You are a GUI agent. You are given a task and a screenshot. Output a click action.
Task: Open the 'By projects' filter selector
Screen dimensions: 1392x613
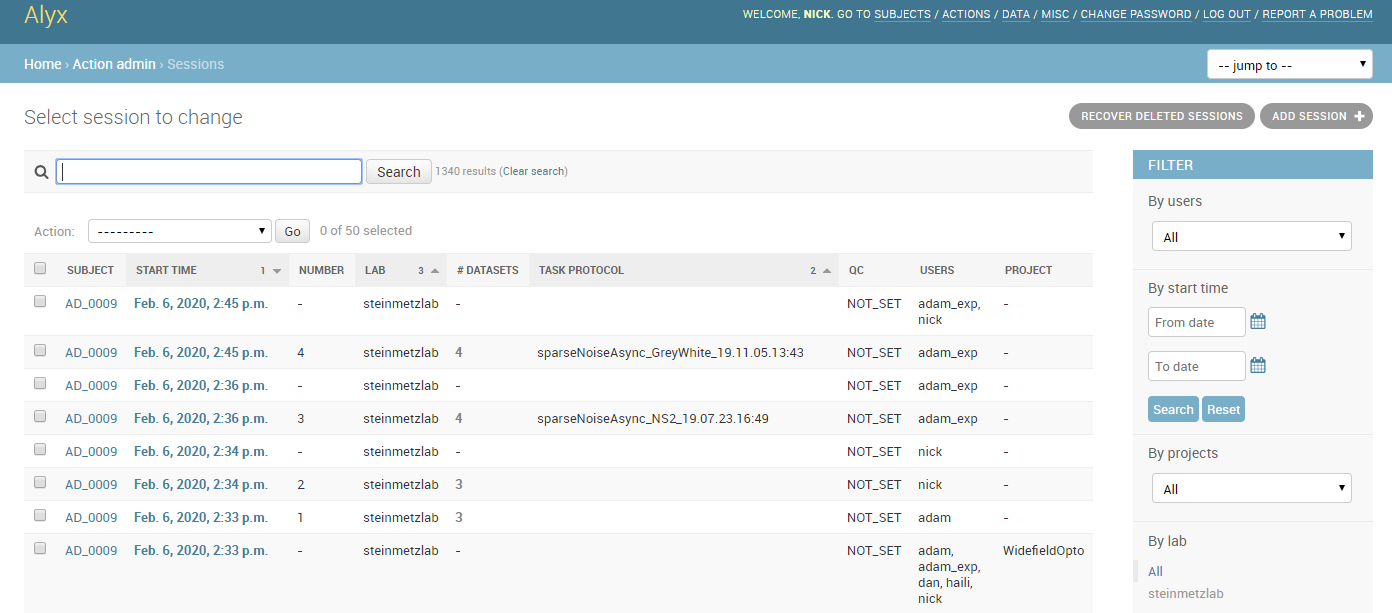(x=1251, y=487)
